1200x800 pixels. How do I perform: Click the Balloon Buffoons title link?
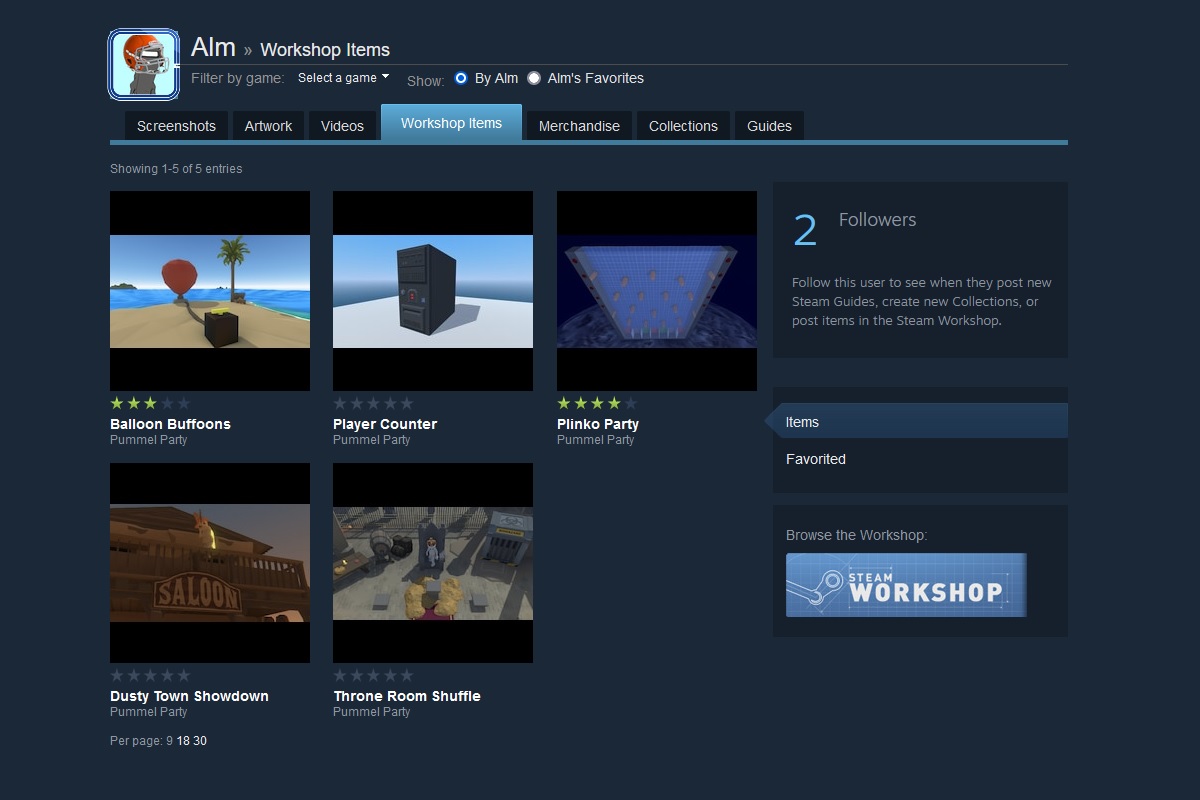tap(170, 424)
